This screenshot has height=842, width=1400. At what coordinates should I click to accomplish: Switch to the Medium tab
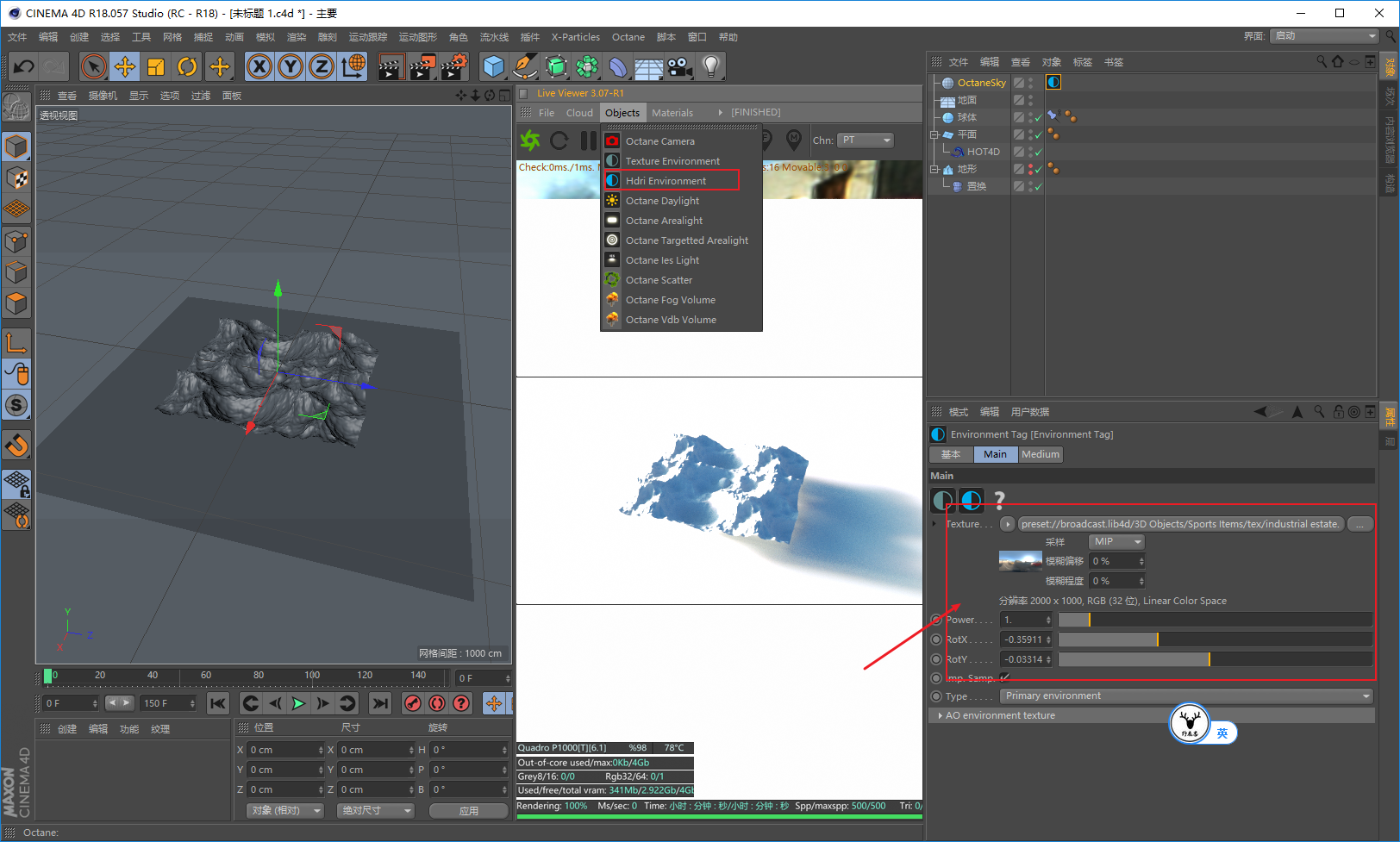pyautogui.click(x=1041, y=454)
